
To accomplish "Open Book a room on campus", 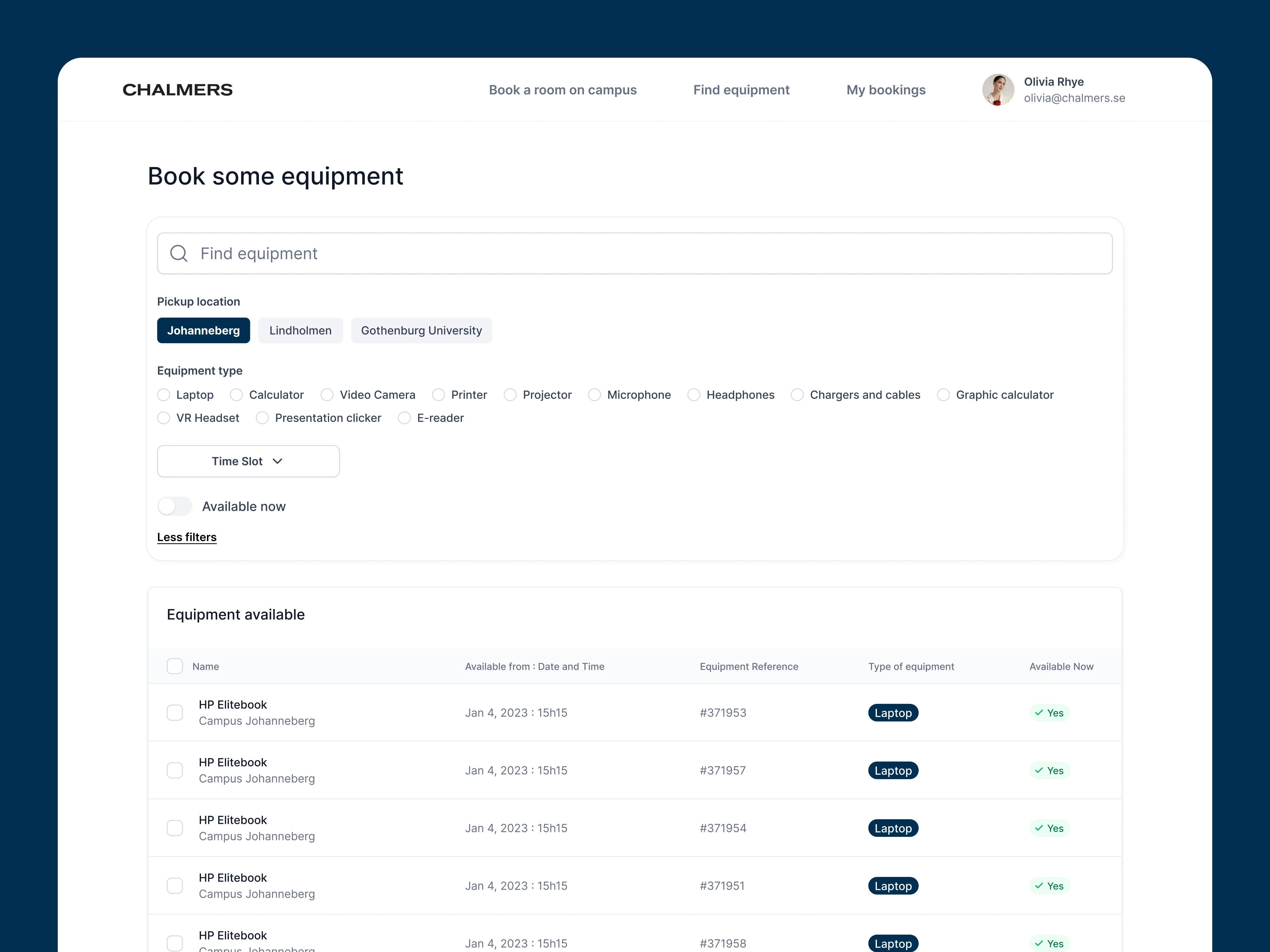I will click(563, 90).
